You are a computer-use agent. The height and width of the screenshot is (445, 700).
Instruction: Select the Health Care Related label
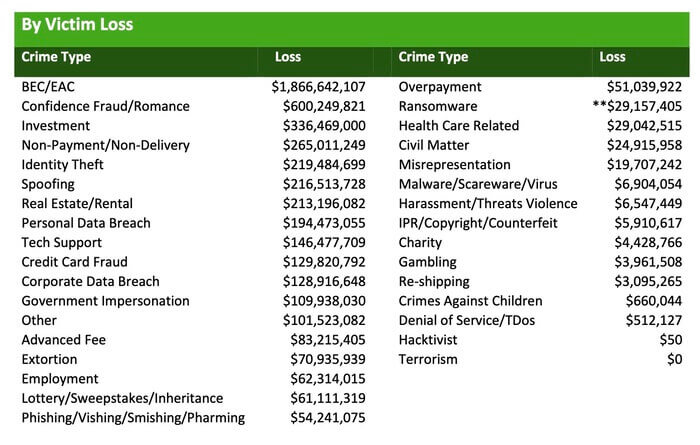tap(459, 126)
